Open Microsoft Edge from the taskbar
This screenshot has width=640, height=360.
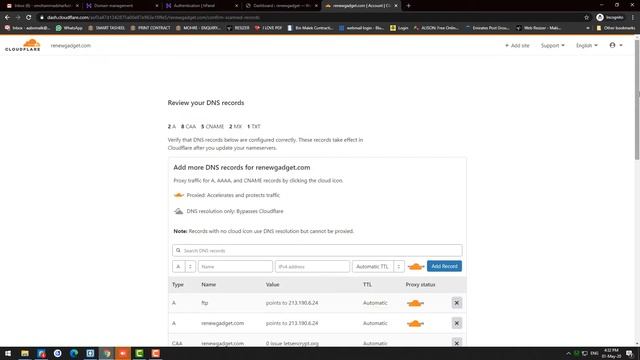click(74, 353)
